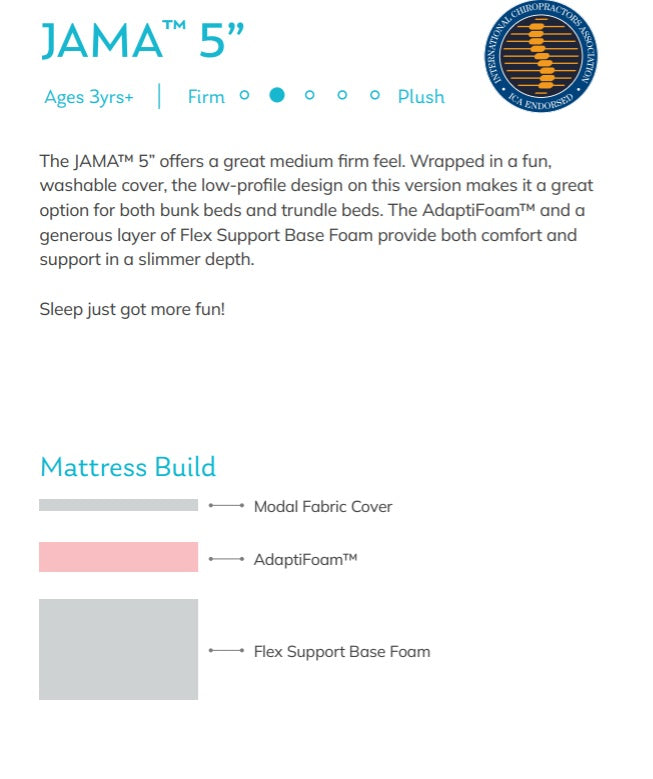Click the Mattress Build heading
The height and width of the screenshot is (779, 653).
127,467
